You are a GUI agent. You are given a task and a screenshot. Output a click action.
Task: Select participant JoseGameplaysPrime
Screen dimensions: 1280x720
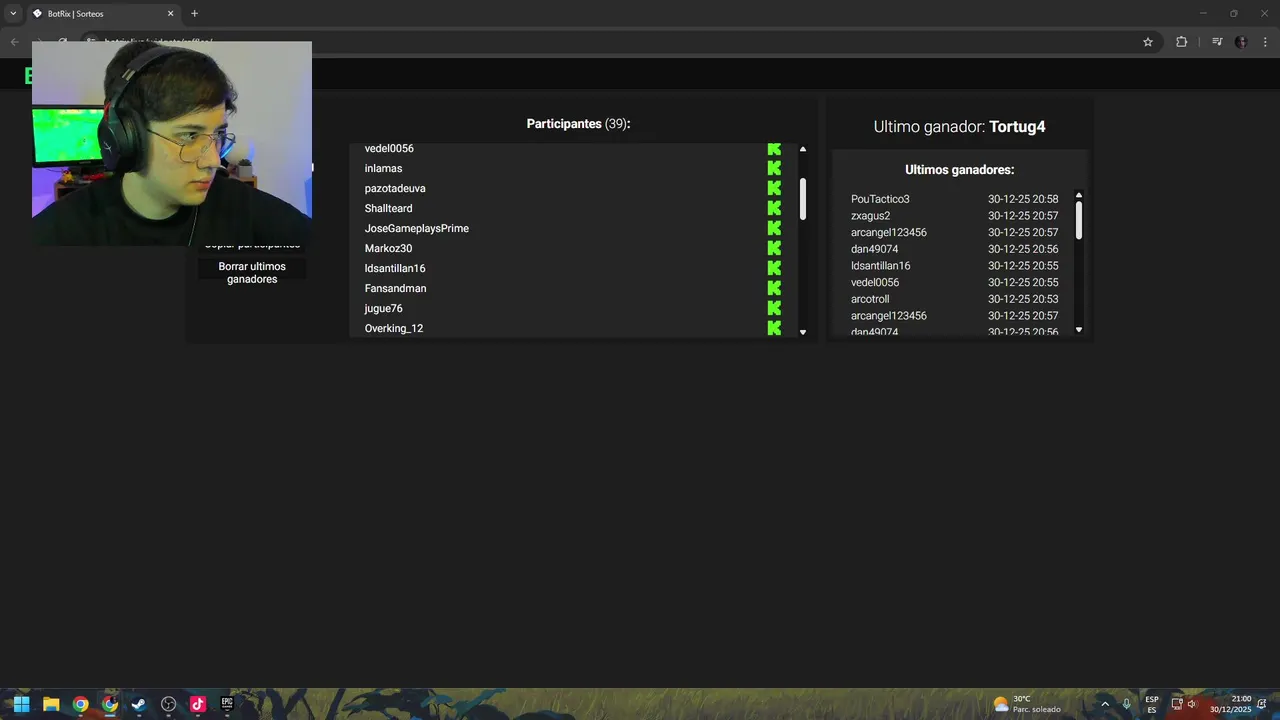(416, 228)
